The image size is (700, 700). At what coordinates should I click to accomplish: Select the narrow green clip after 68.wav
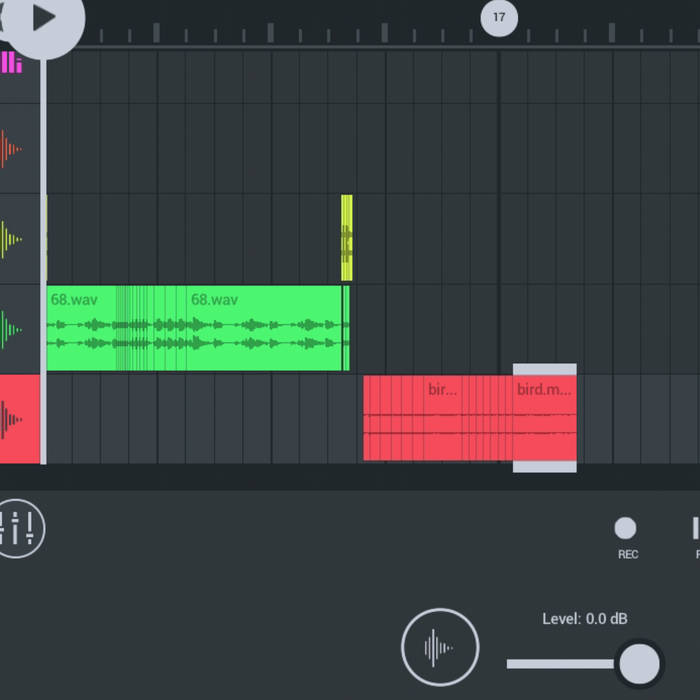346,329
